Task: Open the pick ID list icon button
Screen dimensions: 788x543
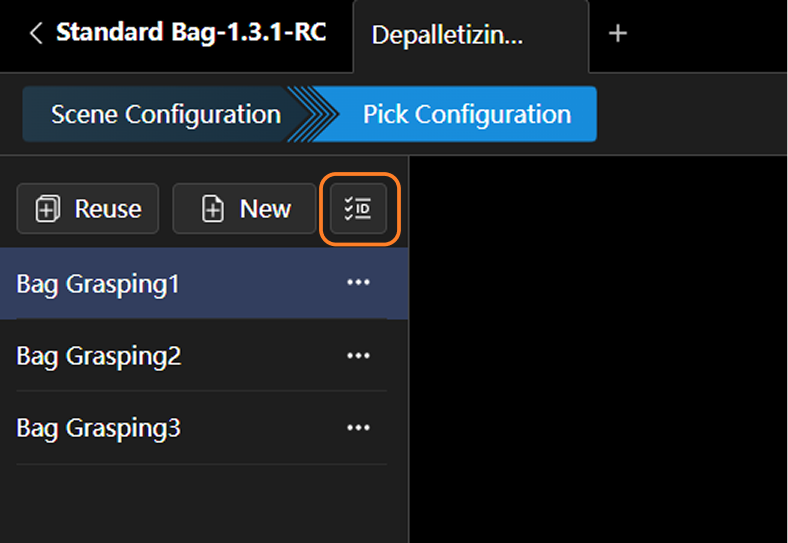Action: (x=358, y=209)
